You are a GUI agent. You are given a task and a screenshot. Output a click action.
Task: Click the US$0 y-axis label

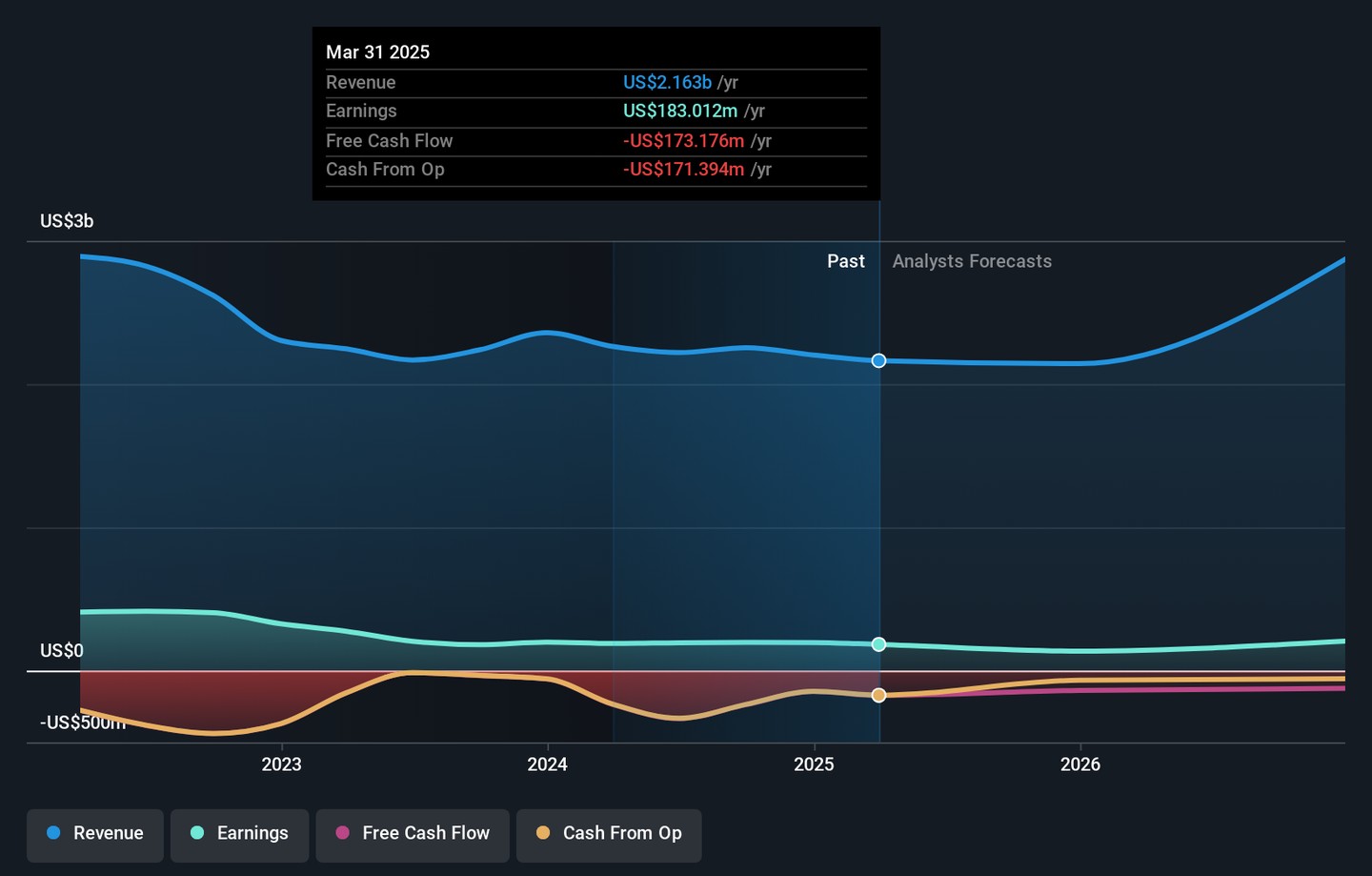[62, 651]
